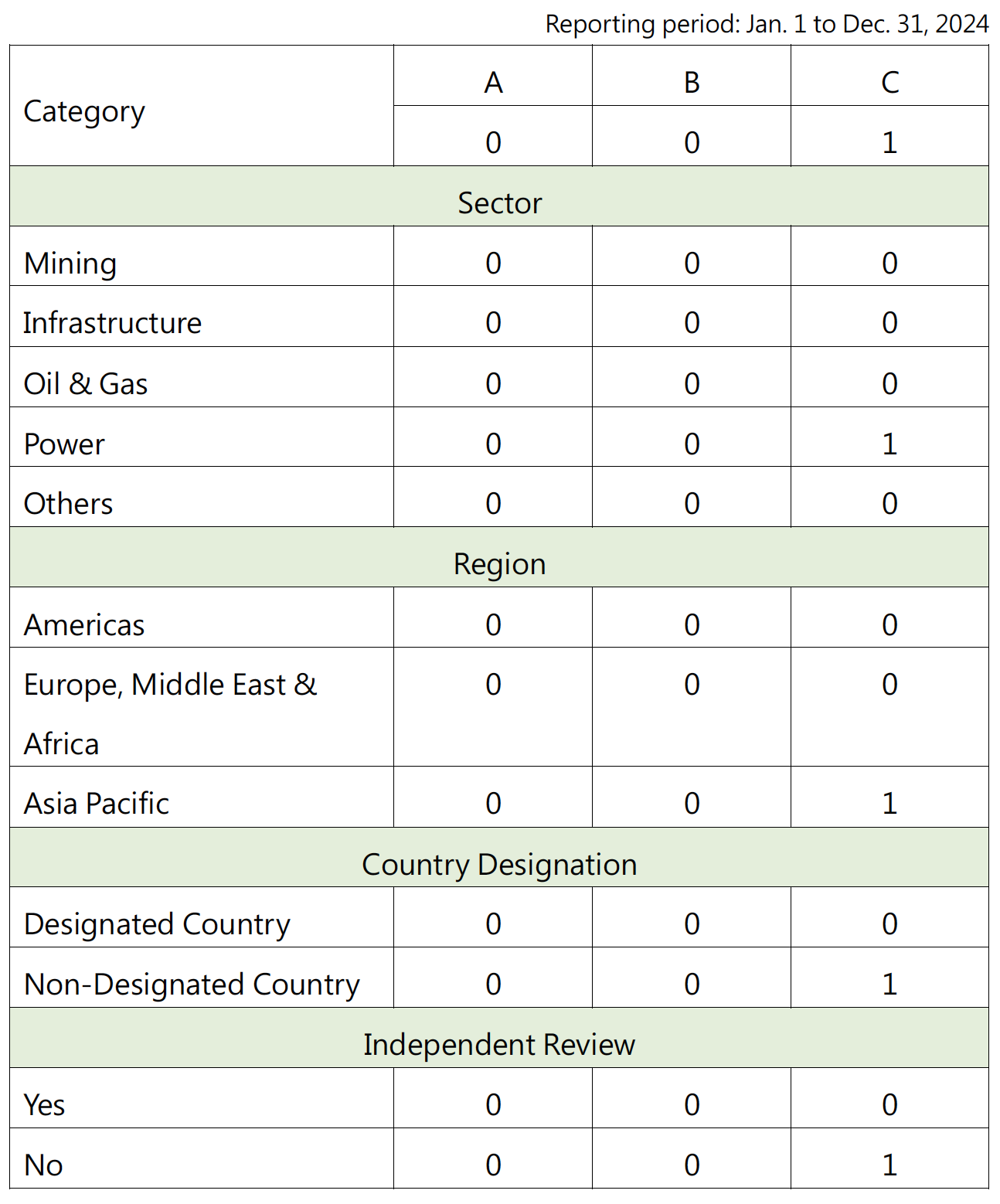Click the Yes row label
This screenshot has width=1000, height=1204.
click(x=44, y=1104)
